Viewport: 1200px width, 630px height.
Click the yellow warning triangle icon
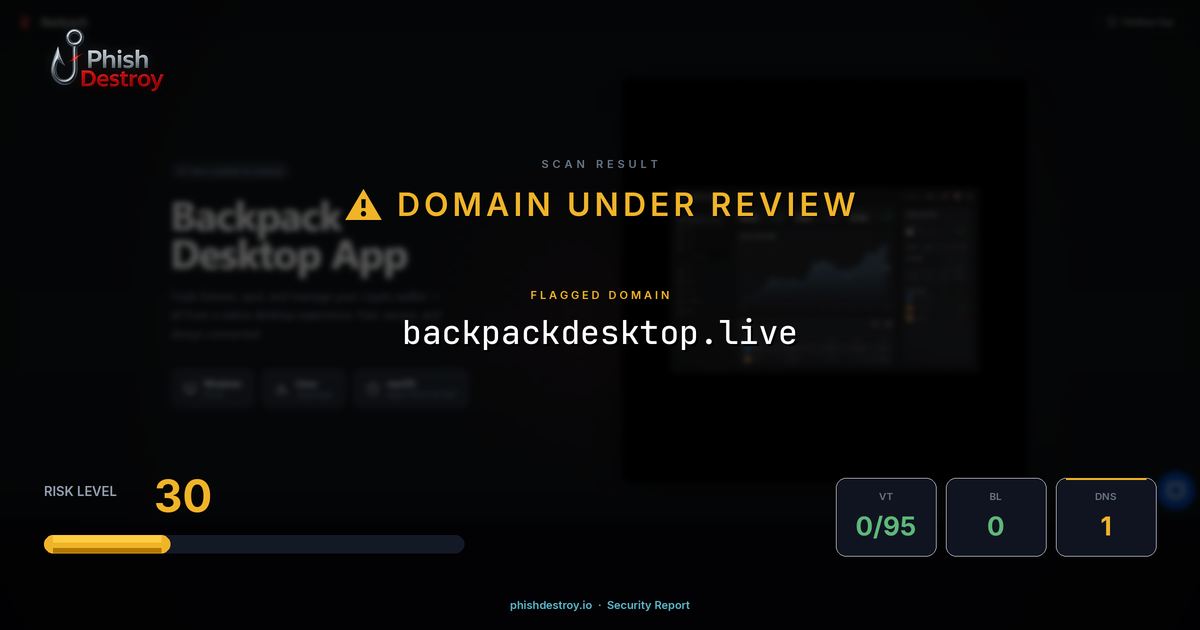pyautogui.click(x=362, y=204)
